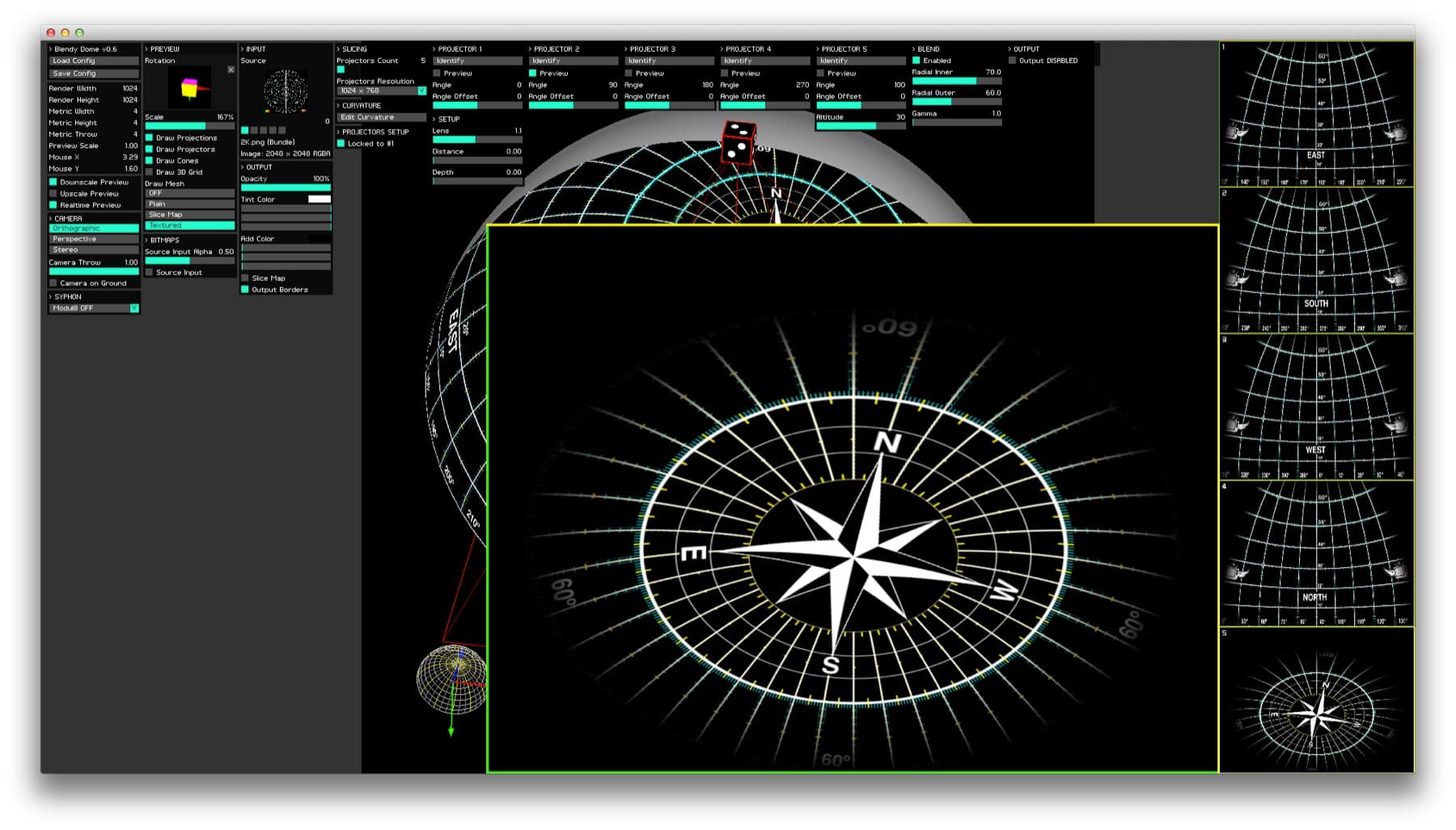Click Save Config button
Screen dimensions: 1456x830
point(94,73)
